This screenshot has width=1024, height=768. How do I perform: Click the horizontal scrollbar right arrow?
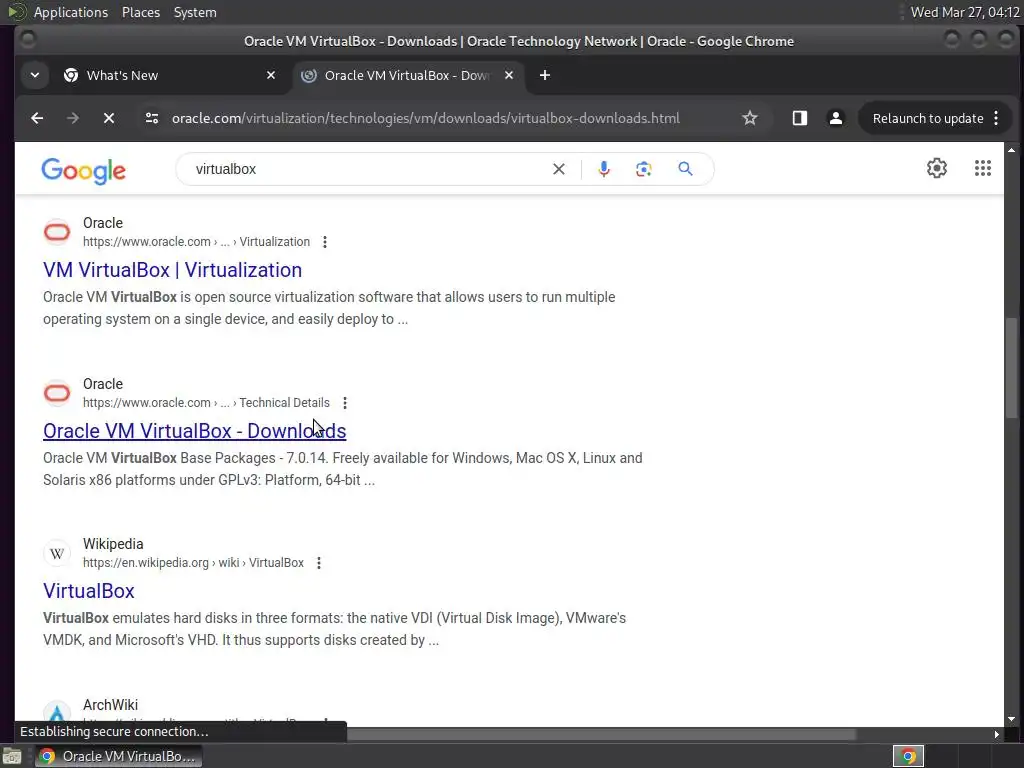click(x=997, y=734)
